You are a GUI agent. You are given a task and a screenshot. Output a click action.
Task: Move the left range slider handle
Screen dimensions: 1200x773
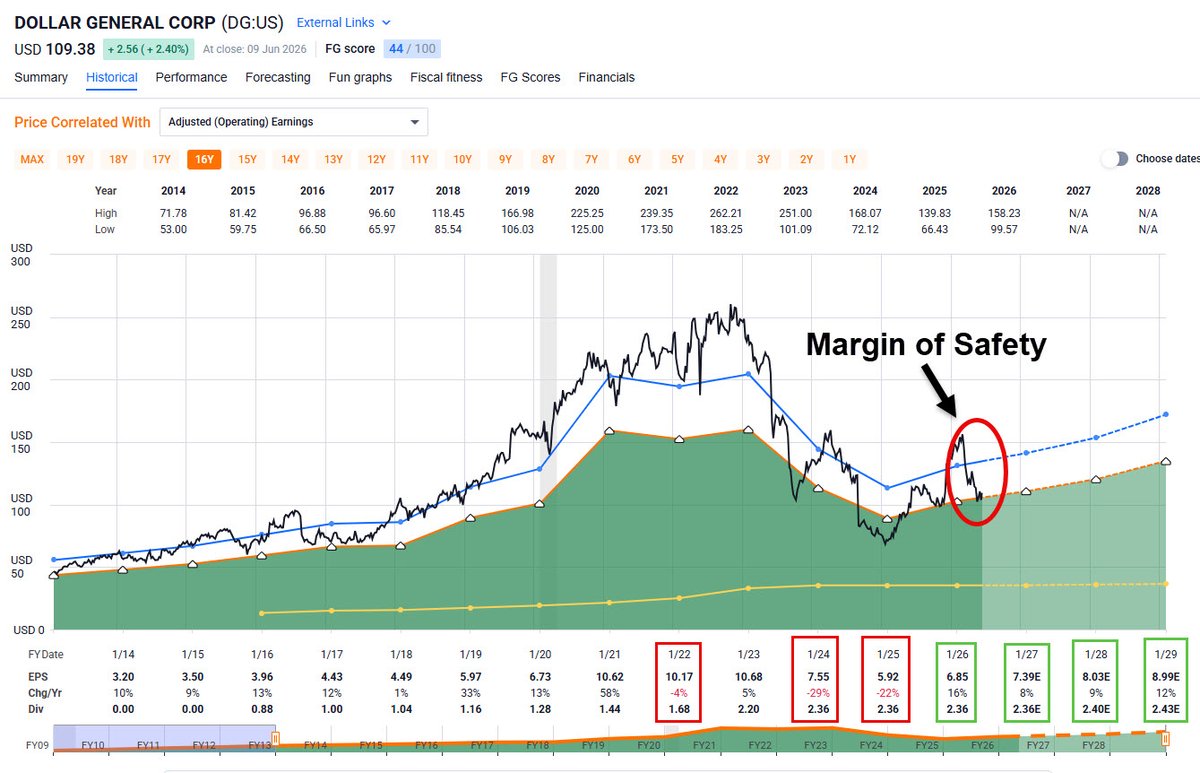coord(276,740)
